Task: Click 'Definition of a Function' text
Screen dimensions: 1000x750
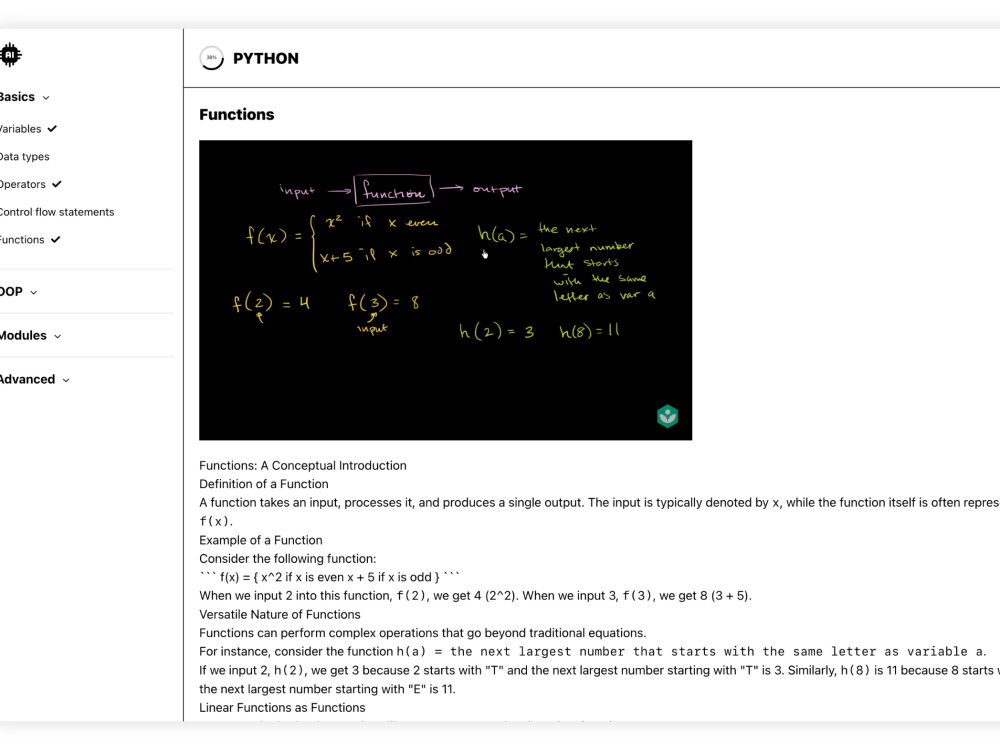Action: [x=263, y=484]
